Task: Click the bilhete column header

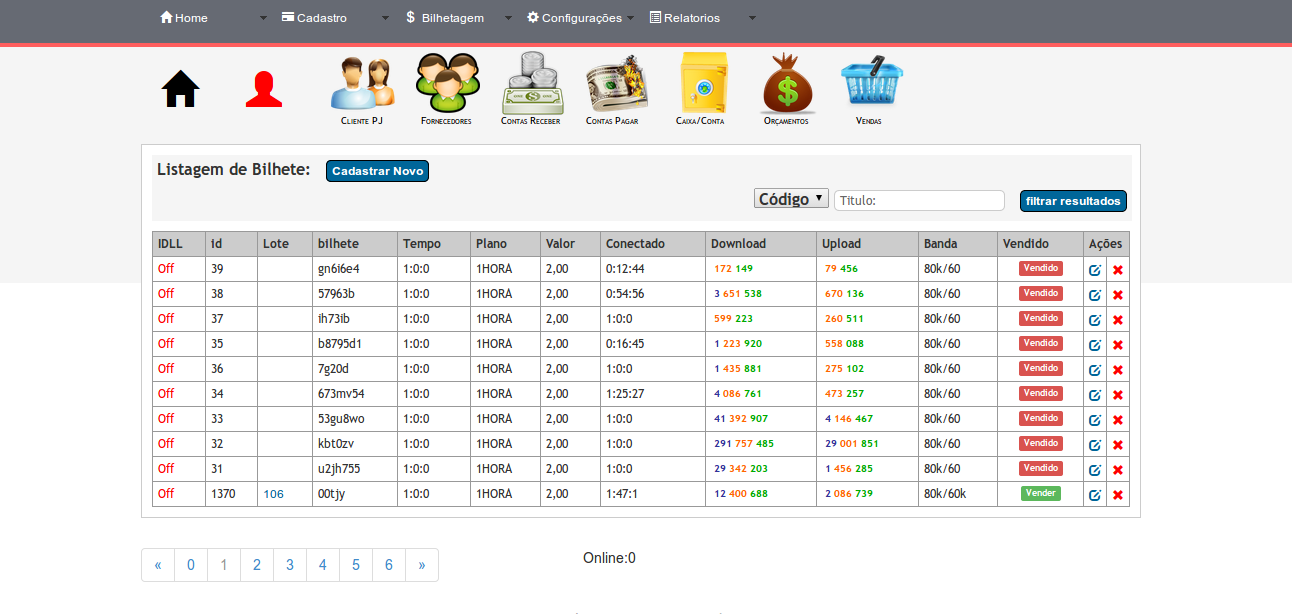Action: (x=355, y=244)
